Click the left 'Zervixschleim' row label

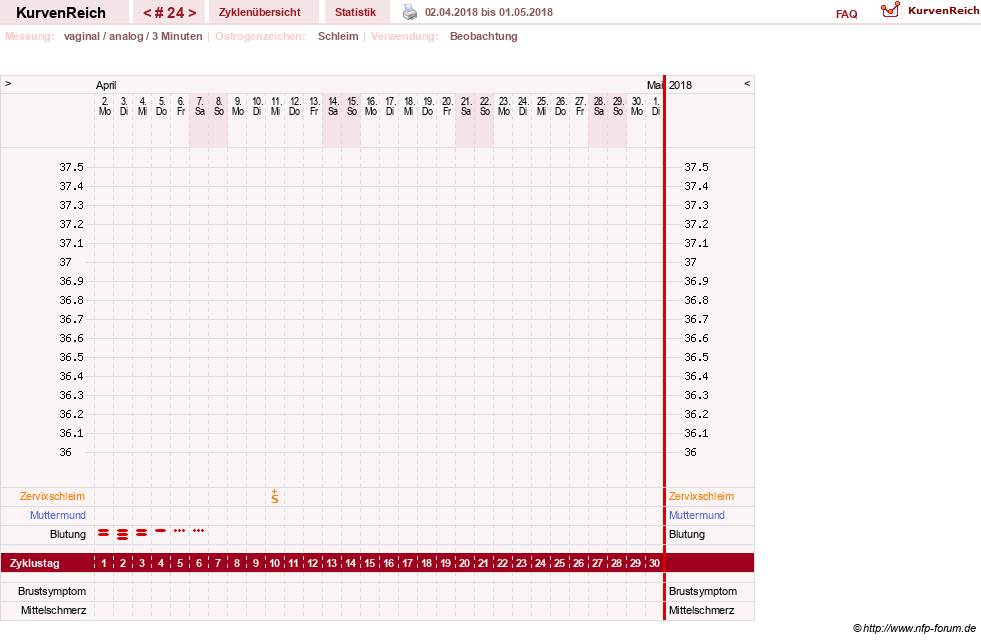(x=53, y=496)
